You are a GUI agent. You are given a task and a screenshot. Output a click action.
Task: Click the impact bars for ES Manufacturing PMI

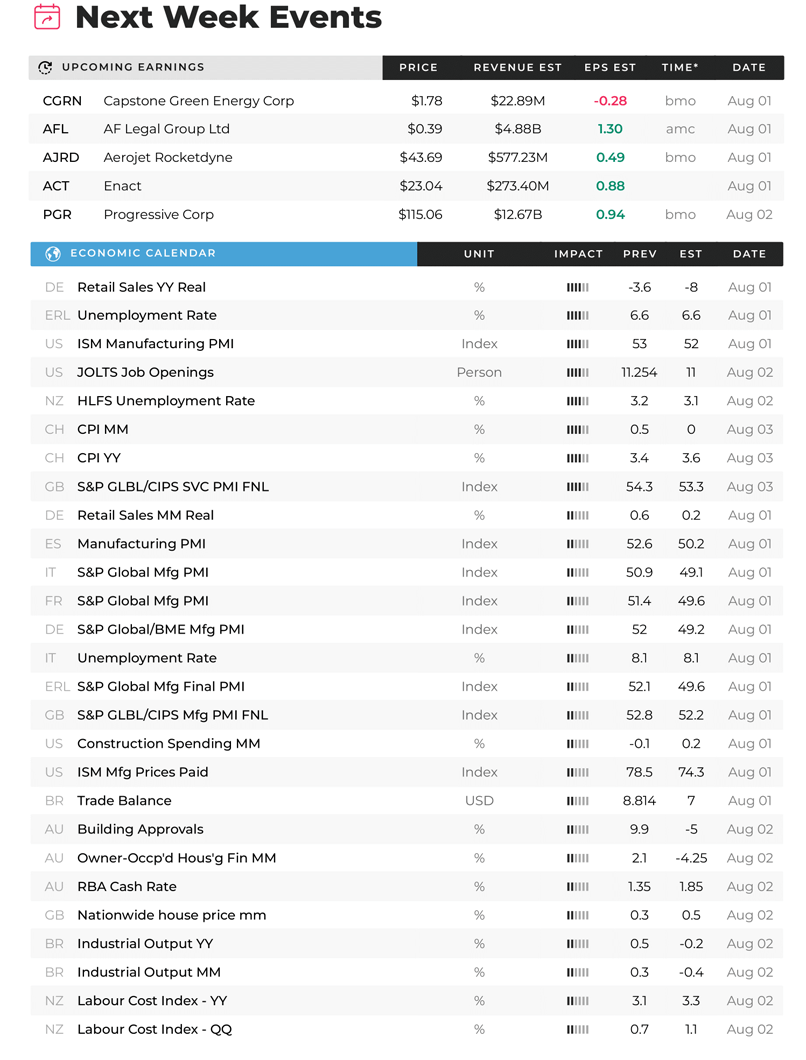click(577, 544)
